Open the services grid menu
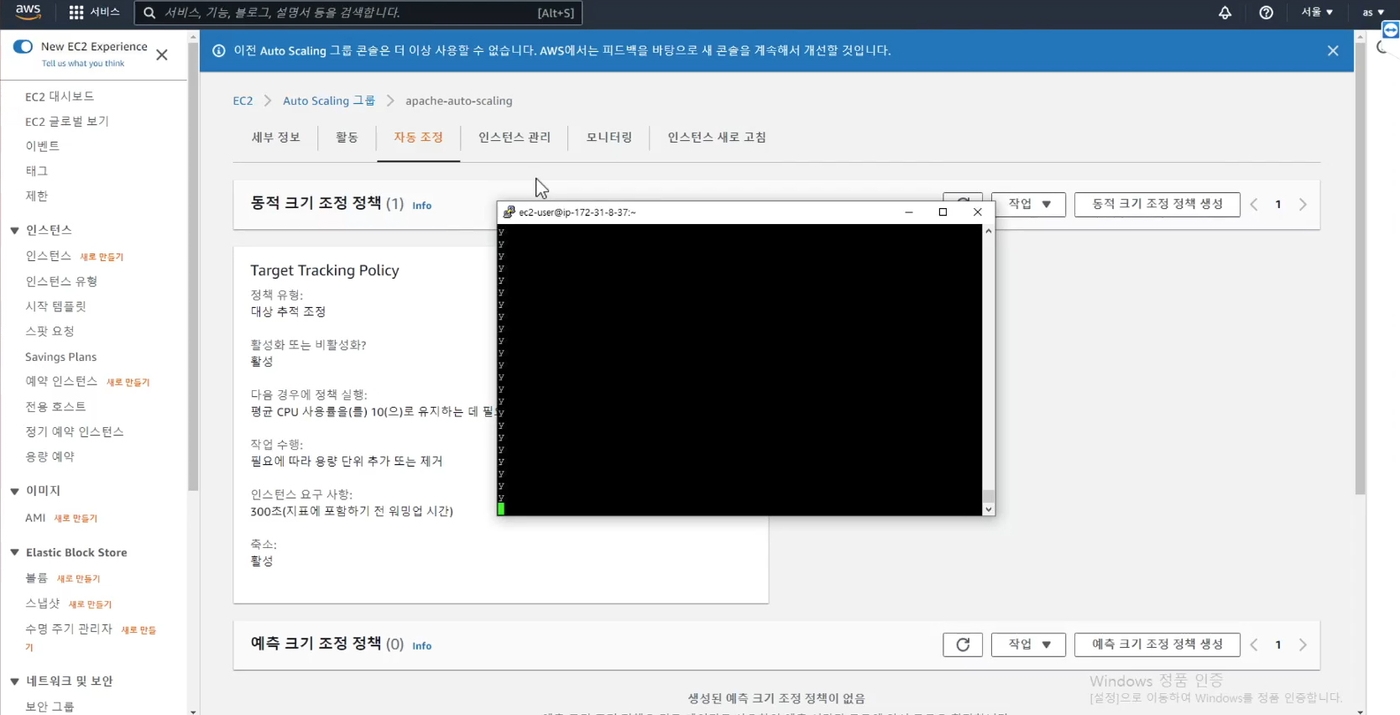1400x715 pixels. [76, 13]
